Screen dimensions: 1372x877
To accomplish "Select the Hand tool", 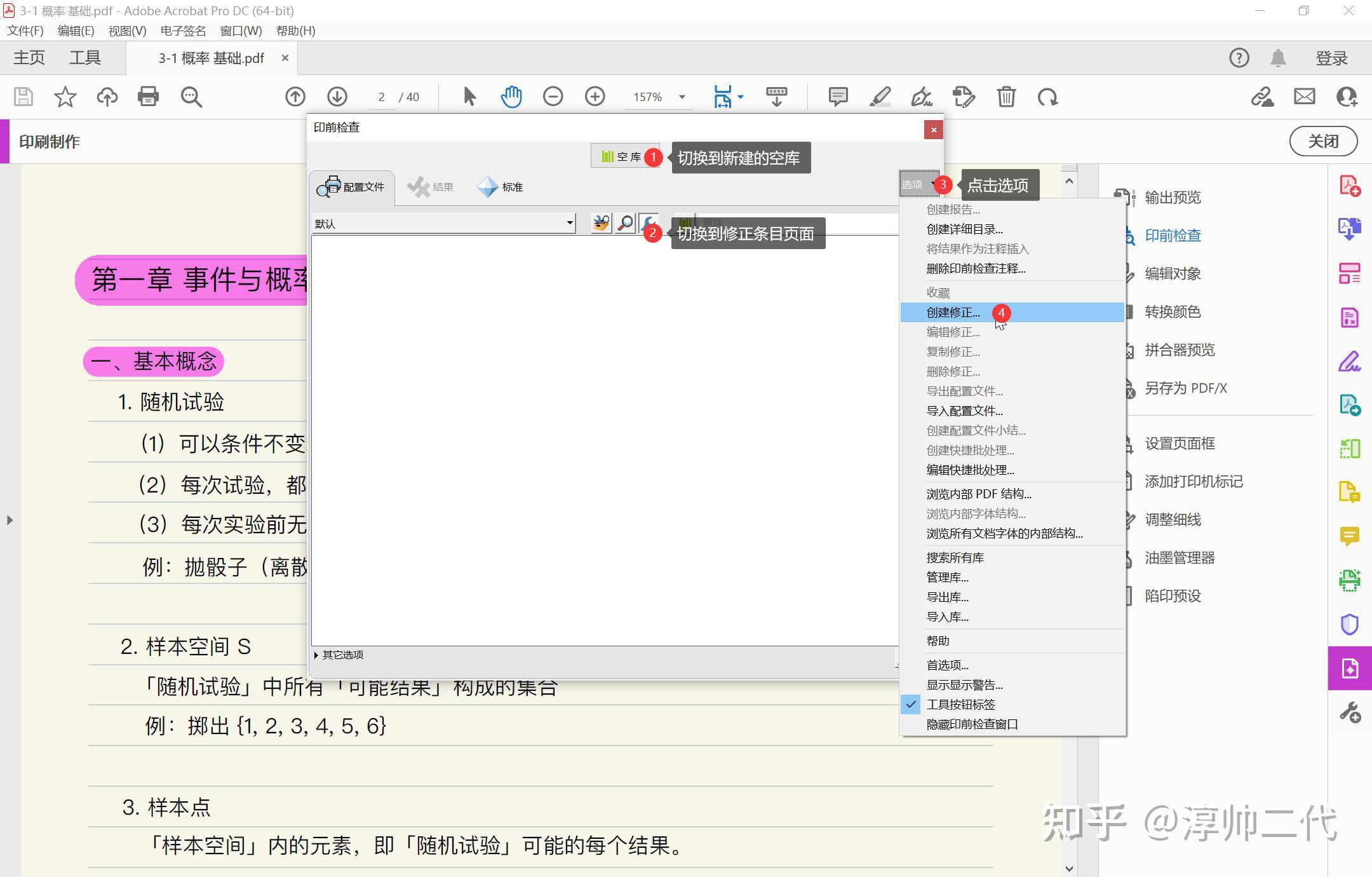I will tap(511, 97).
